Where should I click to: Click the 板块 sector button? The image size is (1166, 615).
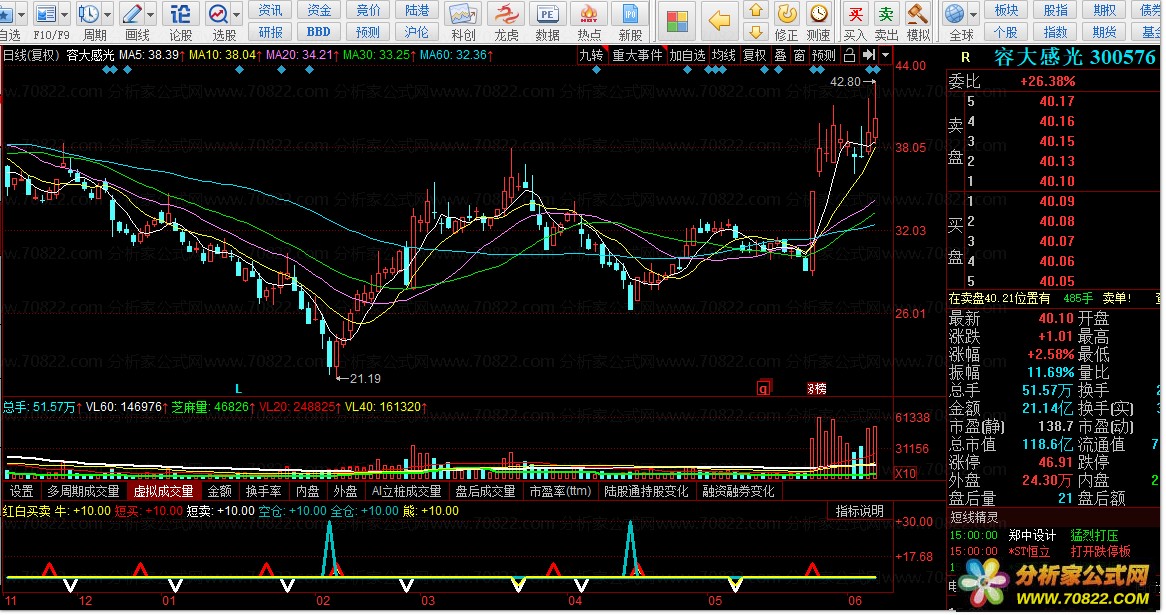(1006, 10)
